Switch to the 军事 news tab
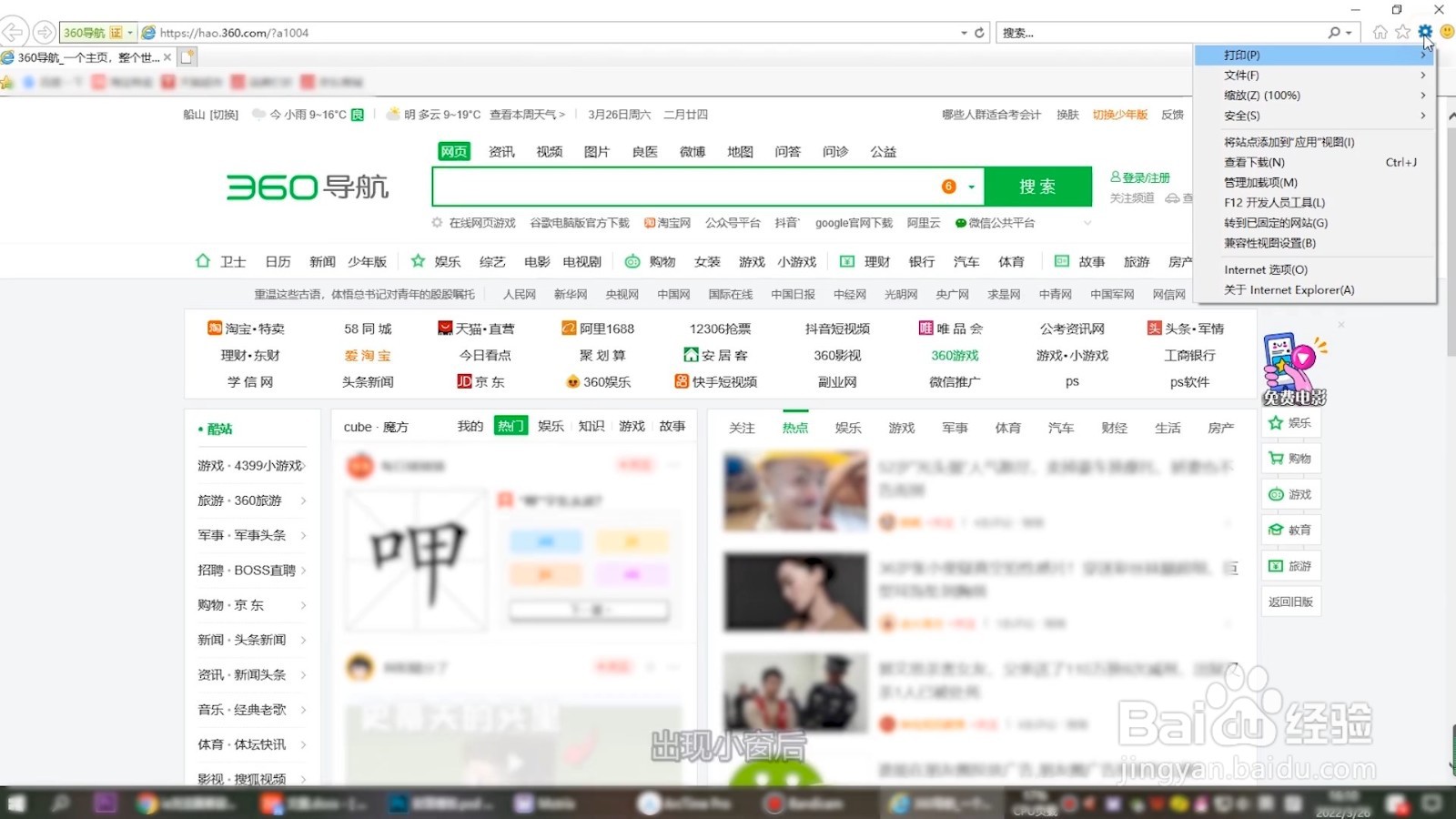1456x819 pixels. click(x=955, y=427)
